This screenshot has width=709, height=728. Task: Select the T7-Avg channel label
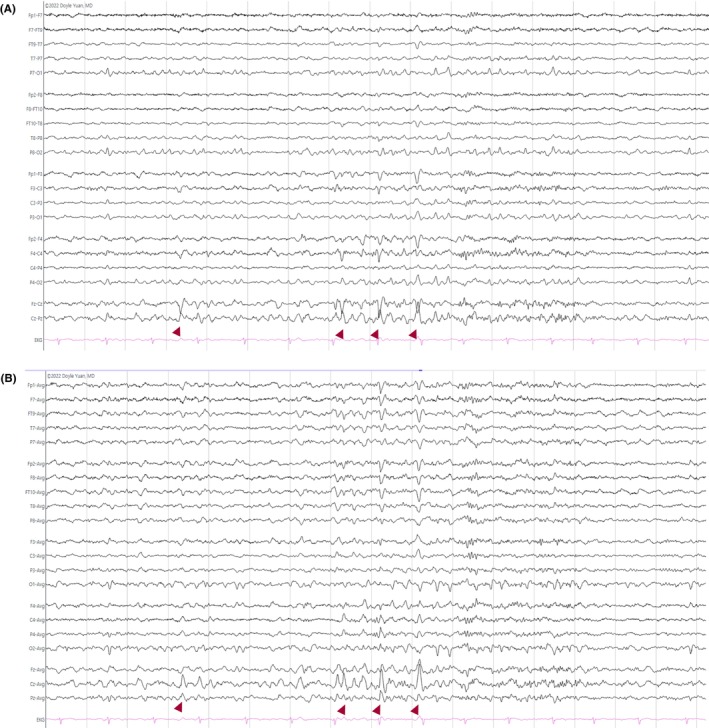tap(37, 428)
